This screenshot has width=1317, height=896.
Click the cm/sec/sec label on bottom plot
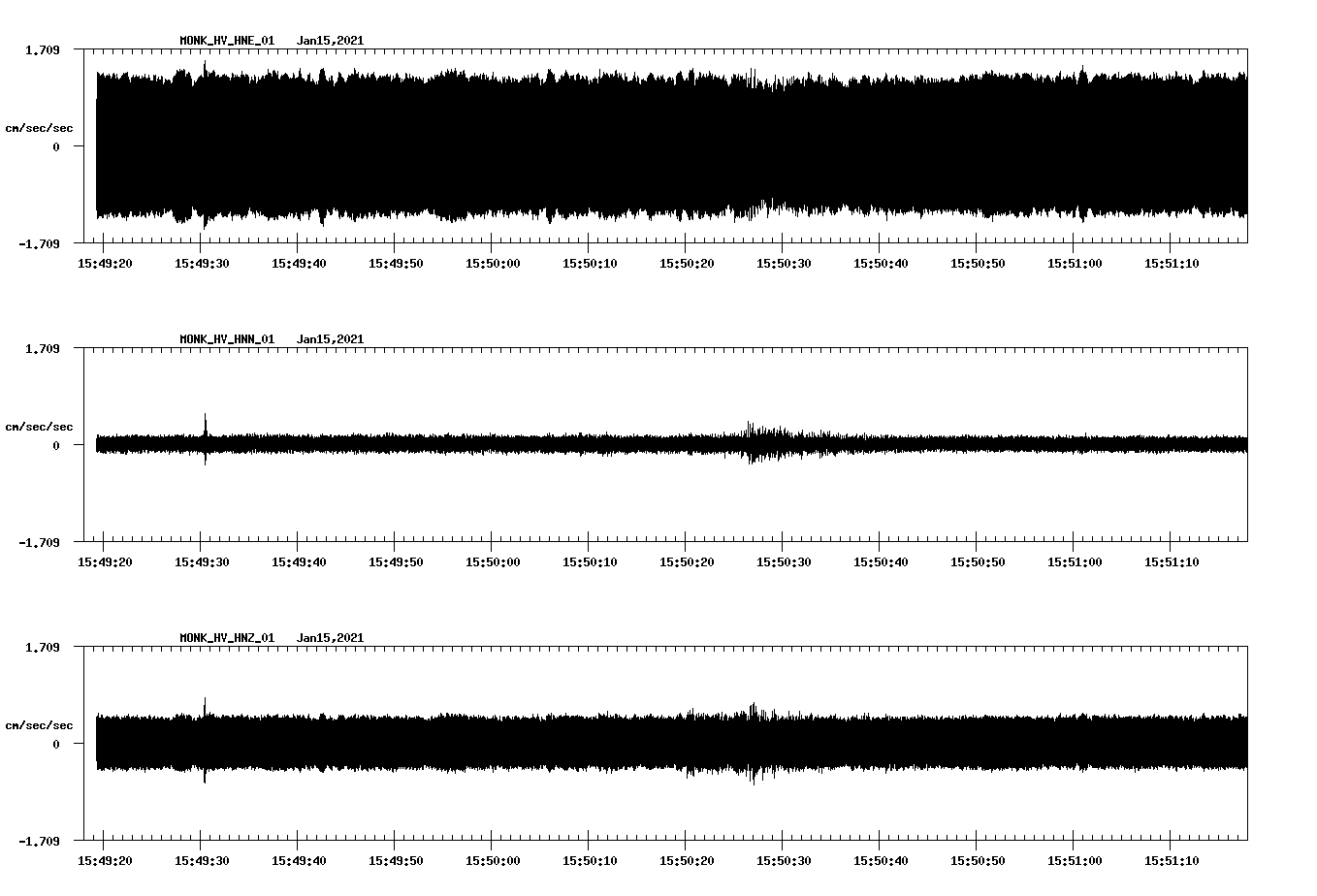40,723
